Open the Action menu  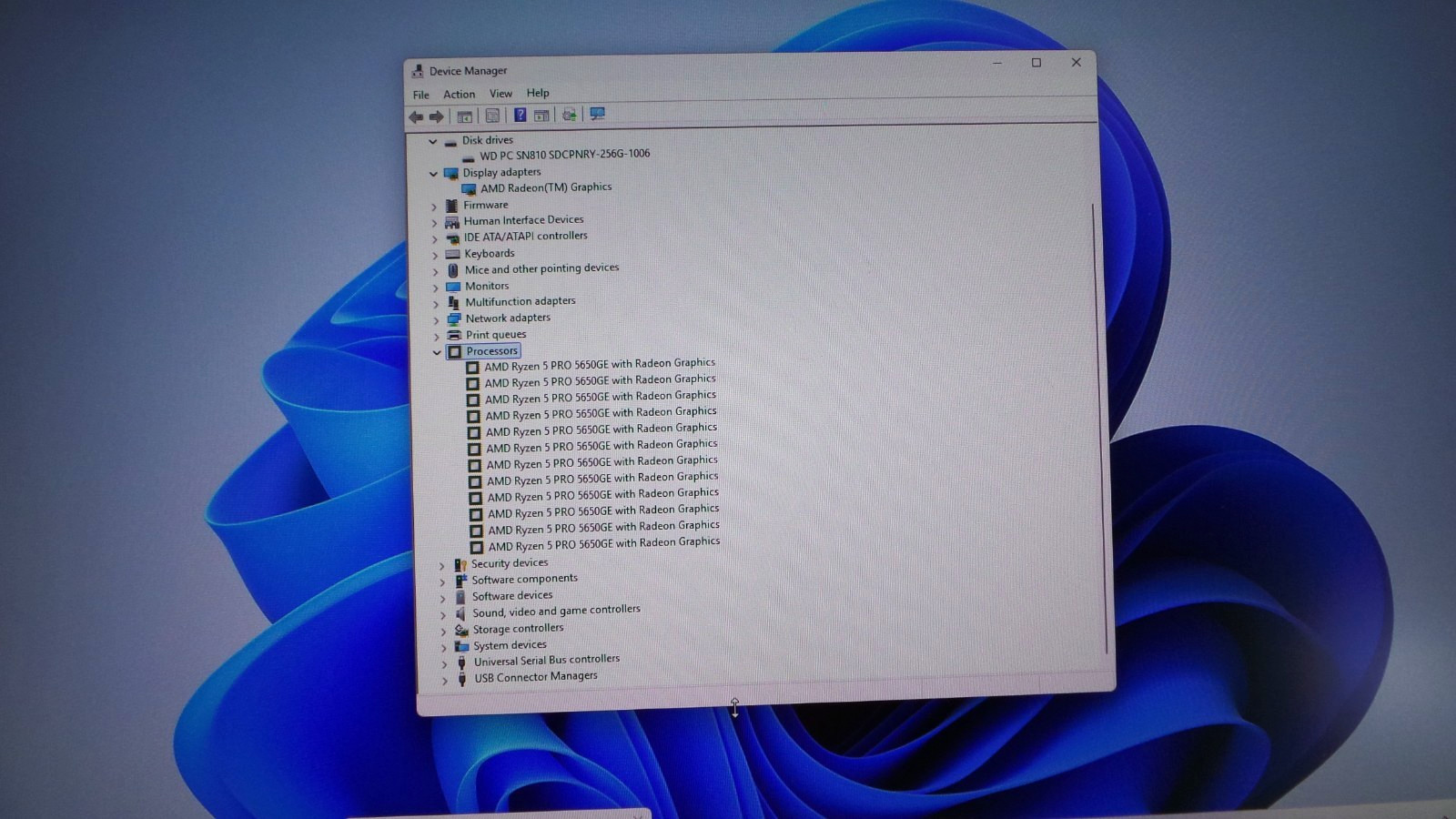click(459, 94)
